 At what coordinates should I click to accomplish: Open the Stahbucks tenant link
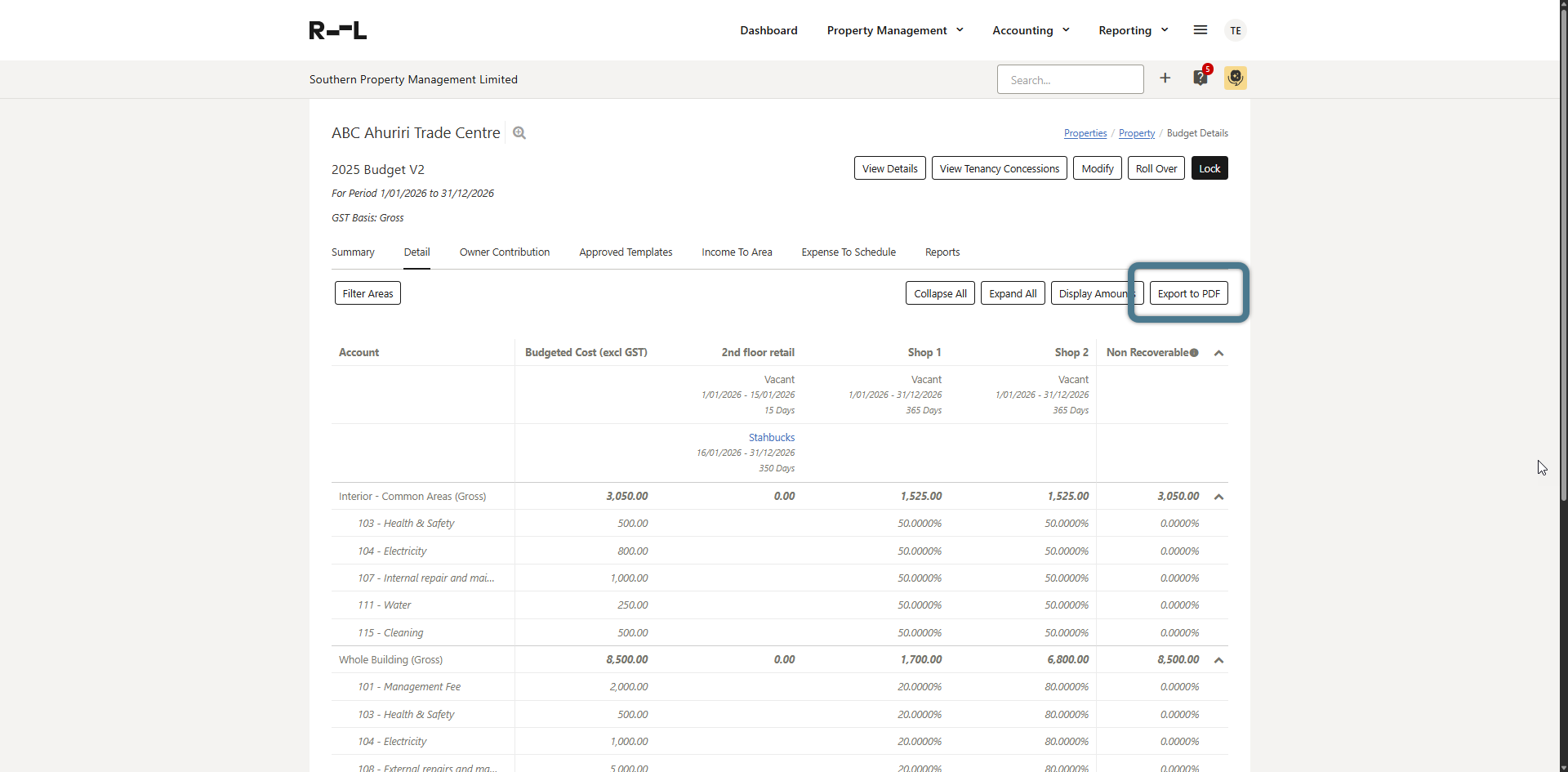[771, 438]
